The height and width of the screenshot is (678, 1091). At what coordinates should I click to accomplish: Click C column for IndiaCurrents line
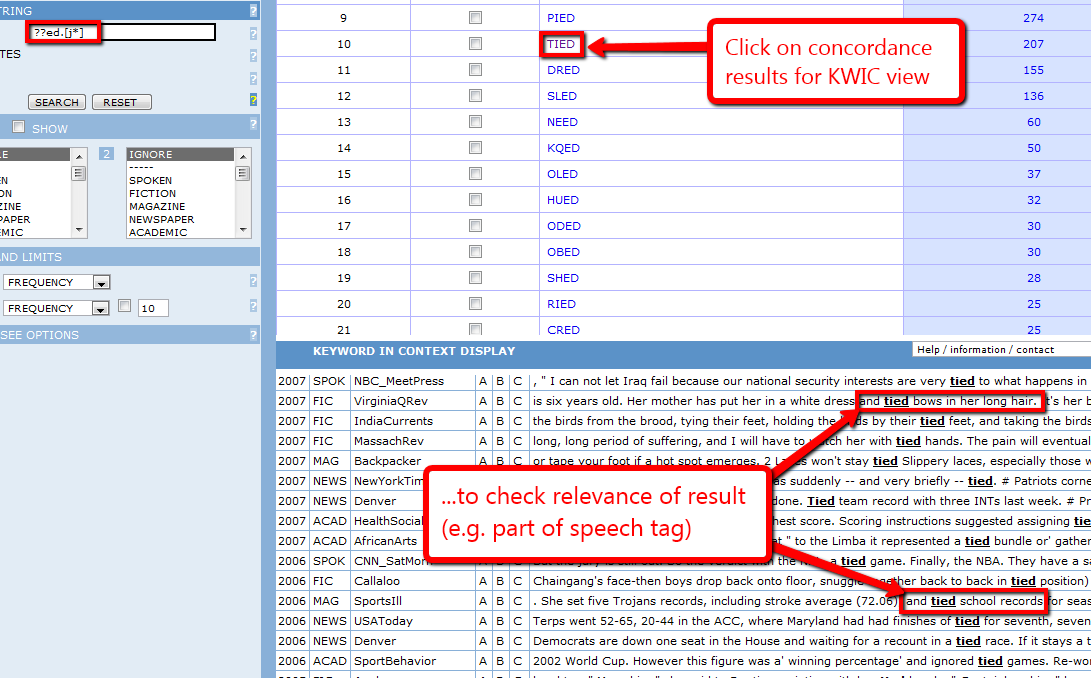517,421
